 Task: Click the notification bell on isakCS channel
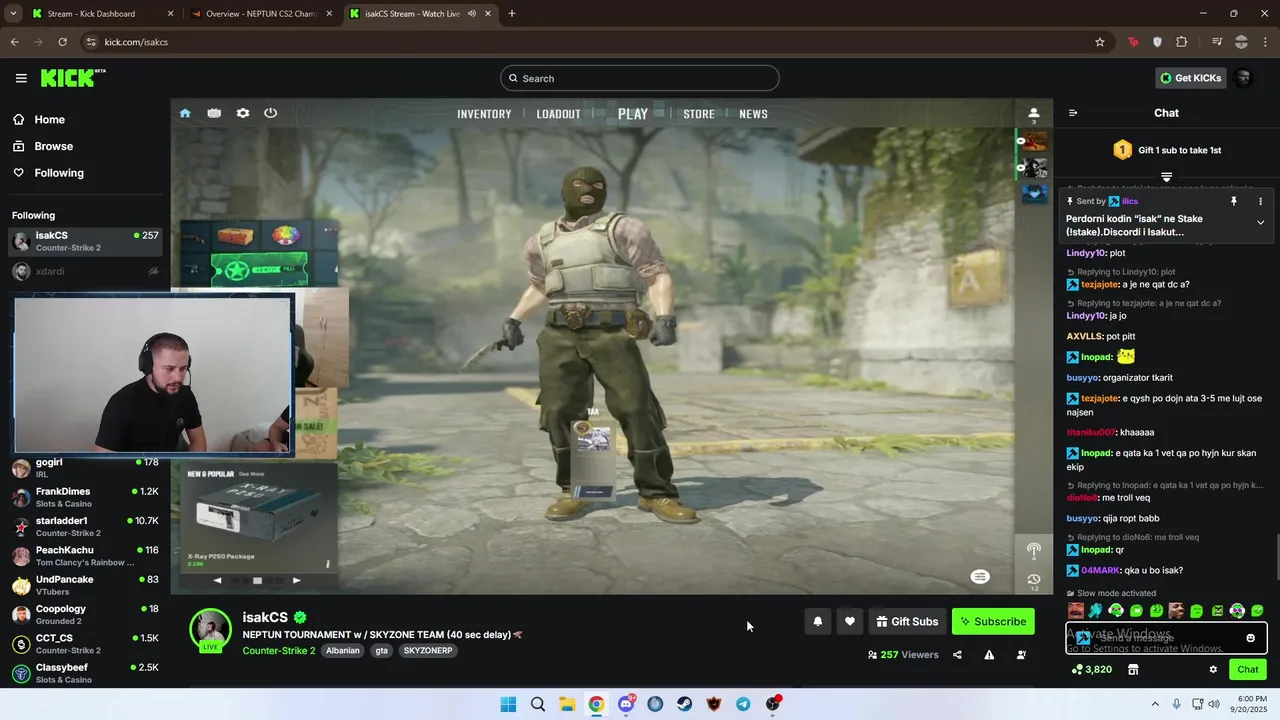point(817,621)
